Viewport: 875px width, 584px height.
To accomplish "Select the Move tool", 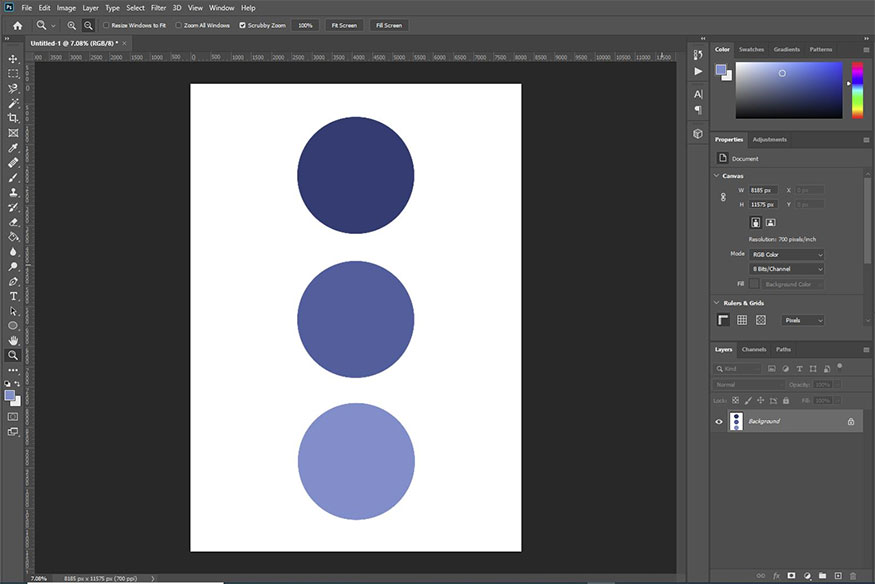I will point(13,59).
